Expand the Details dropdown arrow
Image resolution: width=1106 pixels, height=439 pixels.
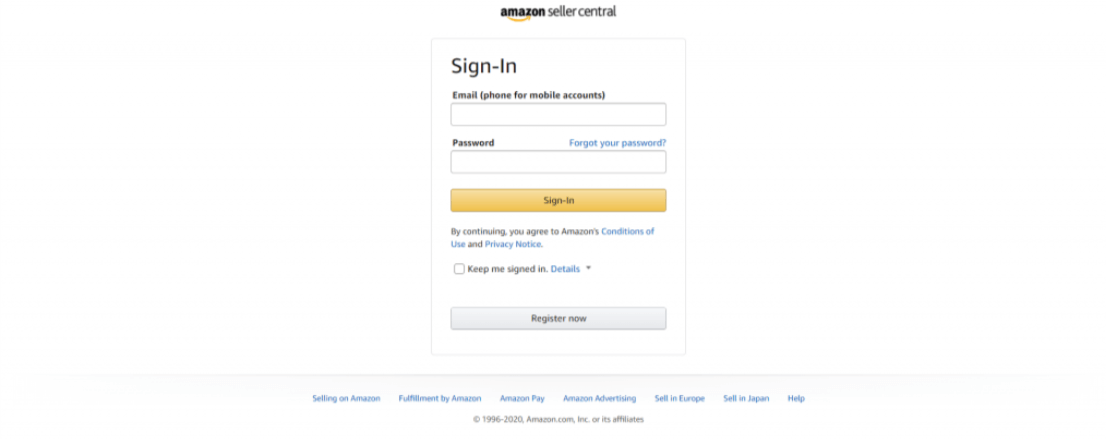588,268
